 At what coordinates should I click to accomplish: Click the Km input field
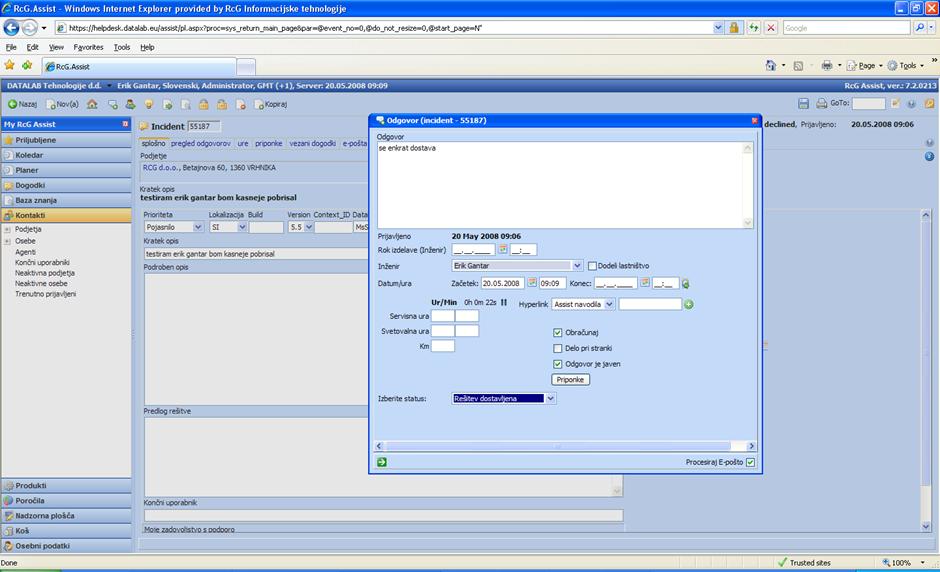click(443, 346)
